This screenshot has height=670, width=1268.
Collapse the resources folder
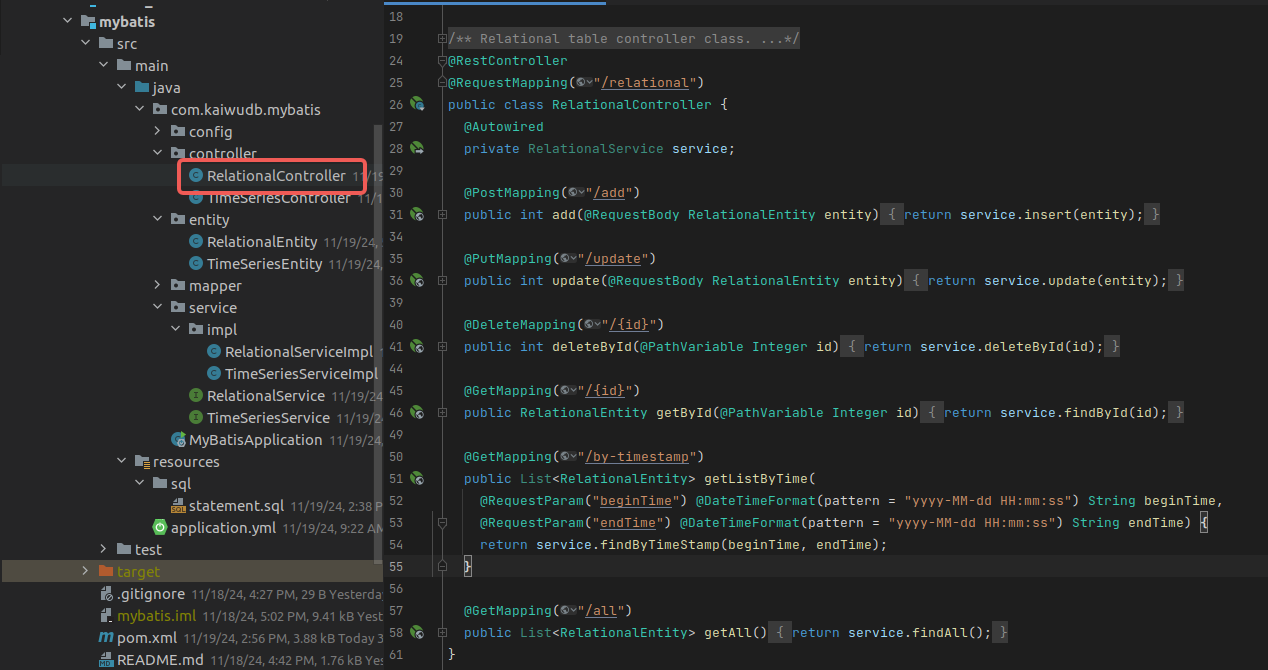click(x=121, y=462)
